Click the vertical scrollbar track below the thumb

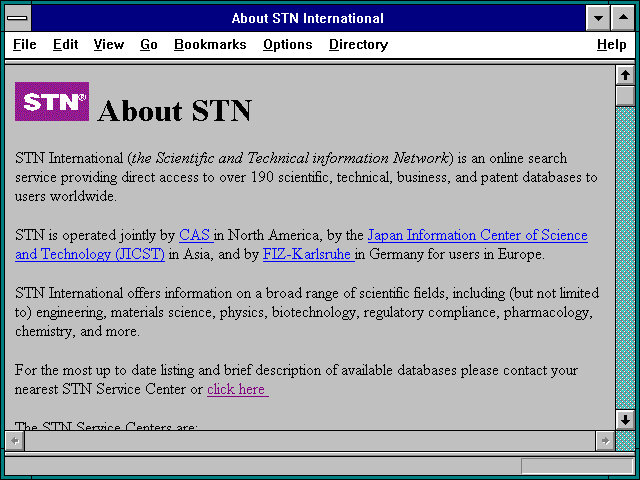tap(625, 258)
